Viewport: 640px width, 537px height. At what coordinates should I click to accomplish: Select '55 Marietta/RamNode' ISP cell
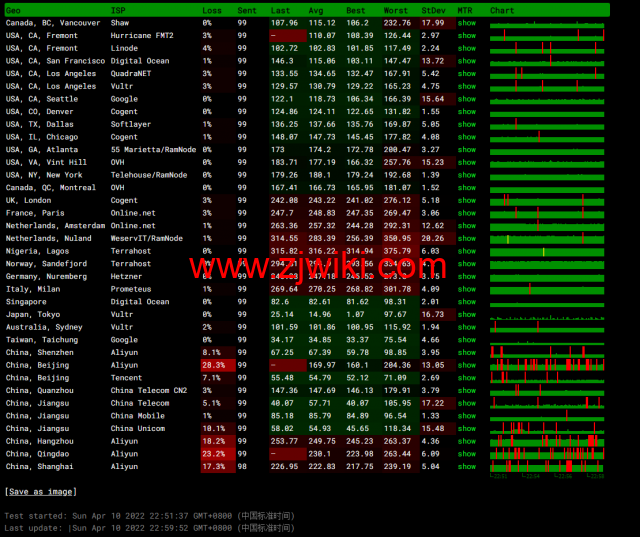click(x=153, y=150)
